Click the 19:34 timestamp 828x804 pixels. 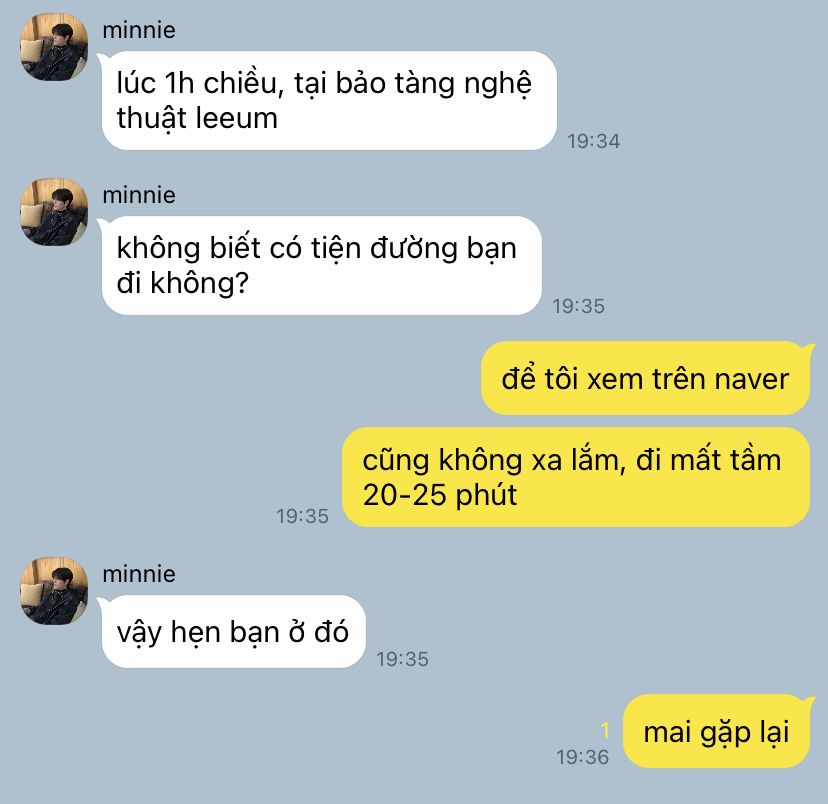(594, 141)
